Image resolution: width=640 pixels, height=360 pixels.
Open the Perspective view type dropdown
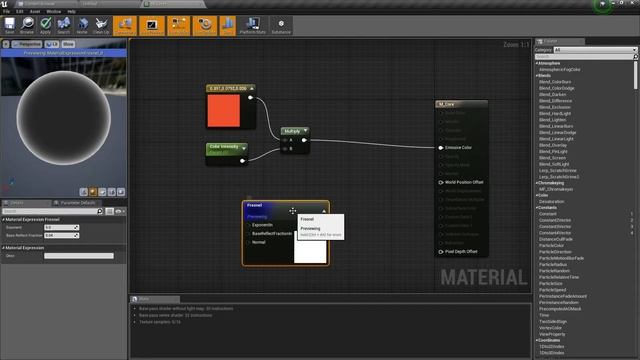pyautogui.click(x=27, y=44)
